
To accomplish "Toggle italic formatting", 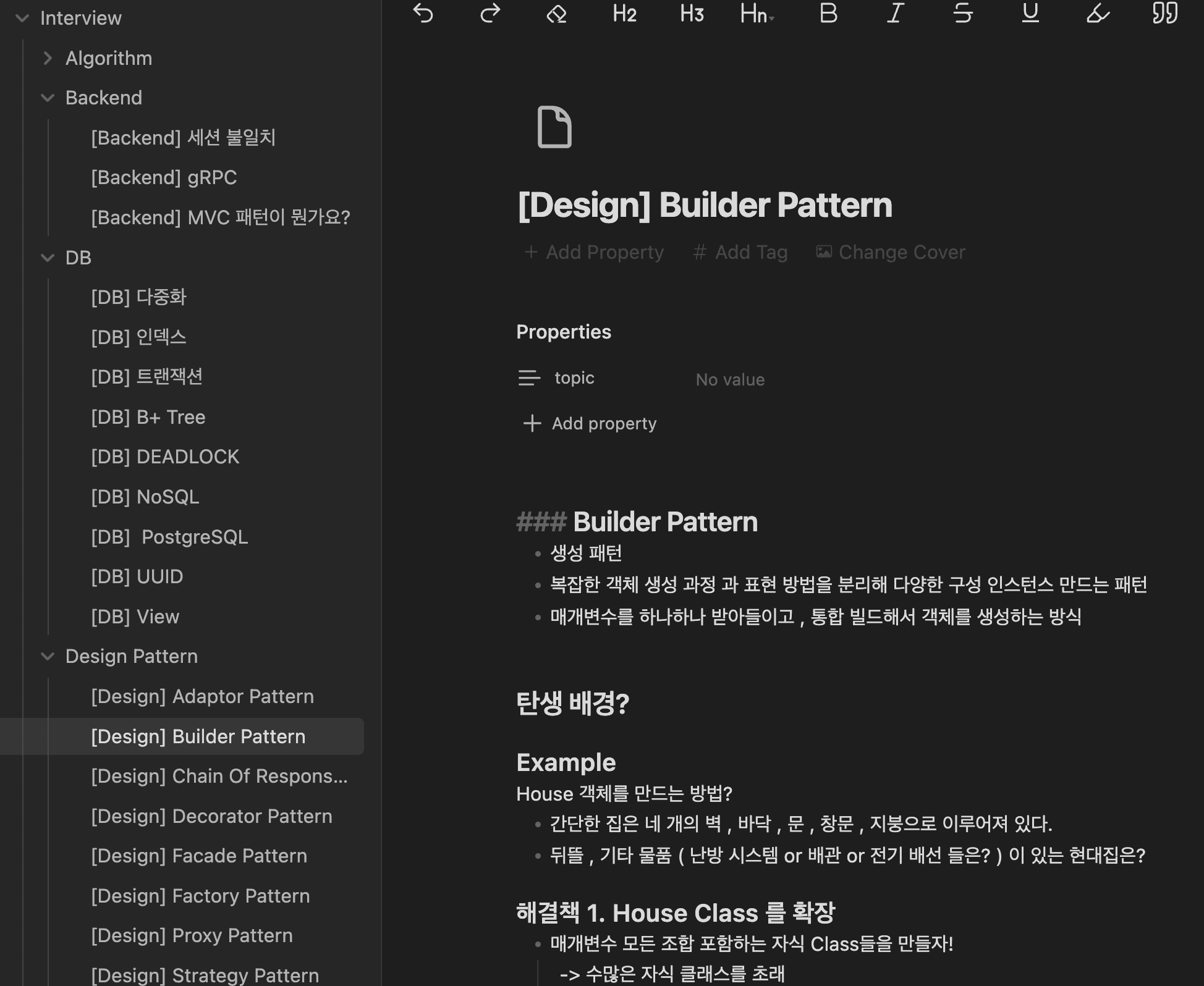I will pyautogui.click(x=896, y=14).
